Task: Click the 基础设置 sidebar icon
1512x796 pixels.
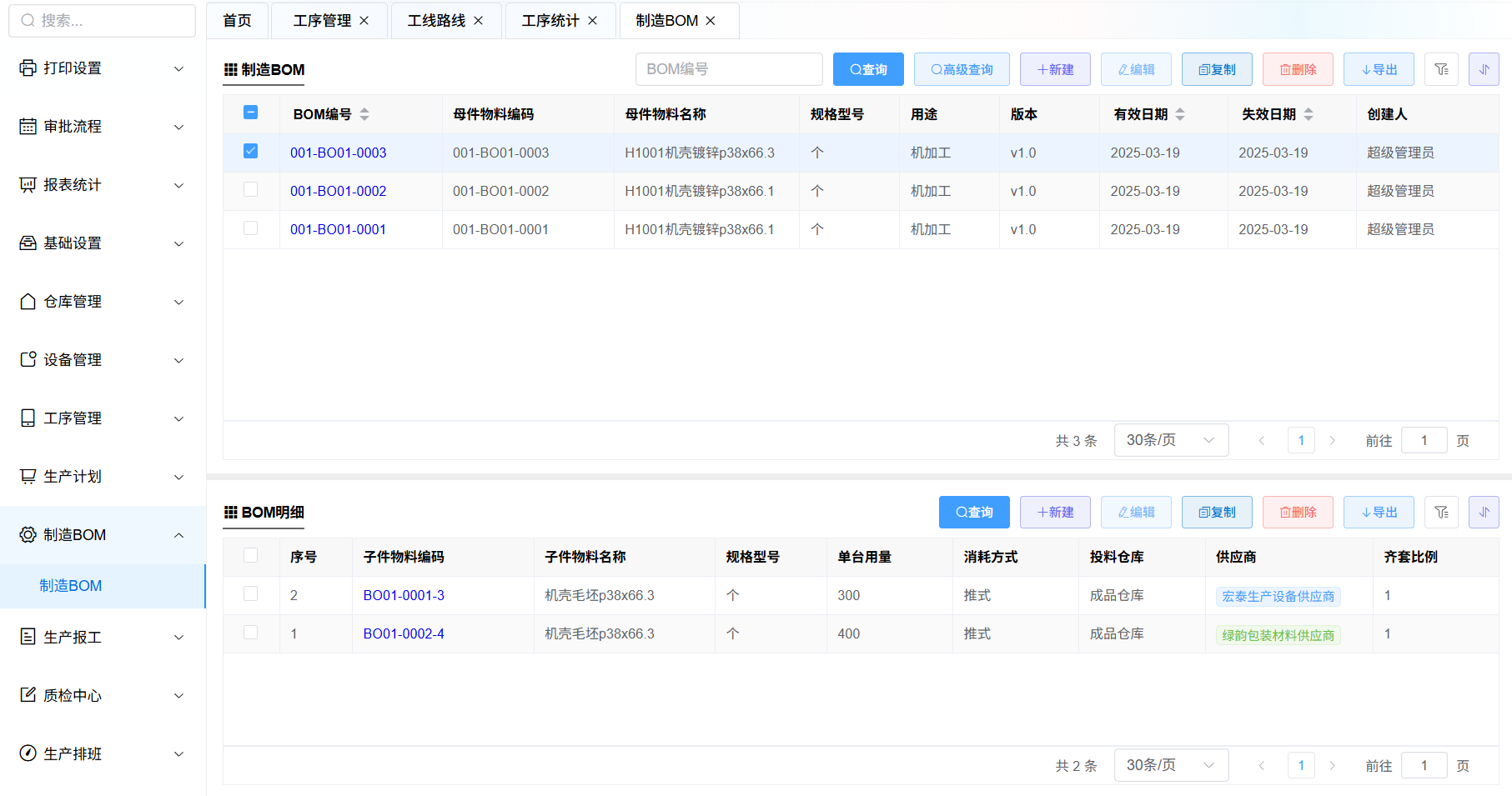Action: tap(28, 243)
